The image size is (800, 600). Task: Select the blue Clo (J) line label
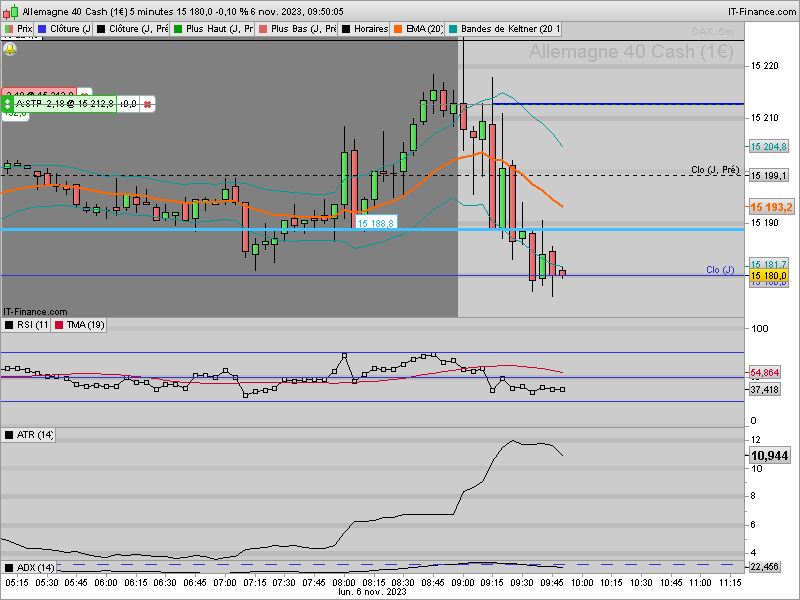(720, 269)
